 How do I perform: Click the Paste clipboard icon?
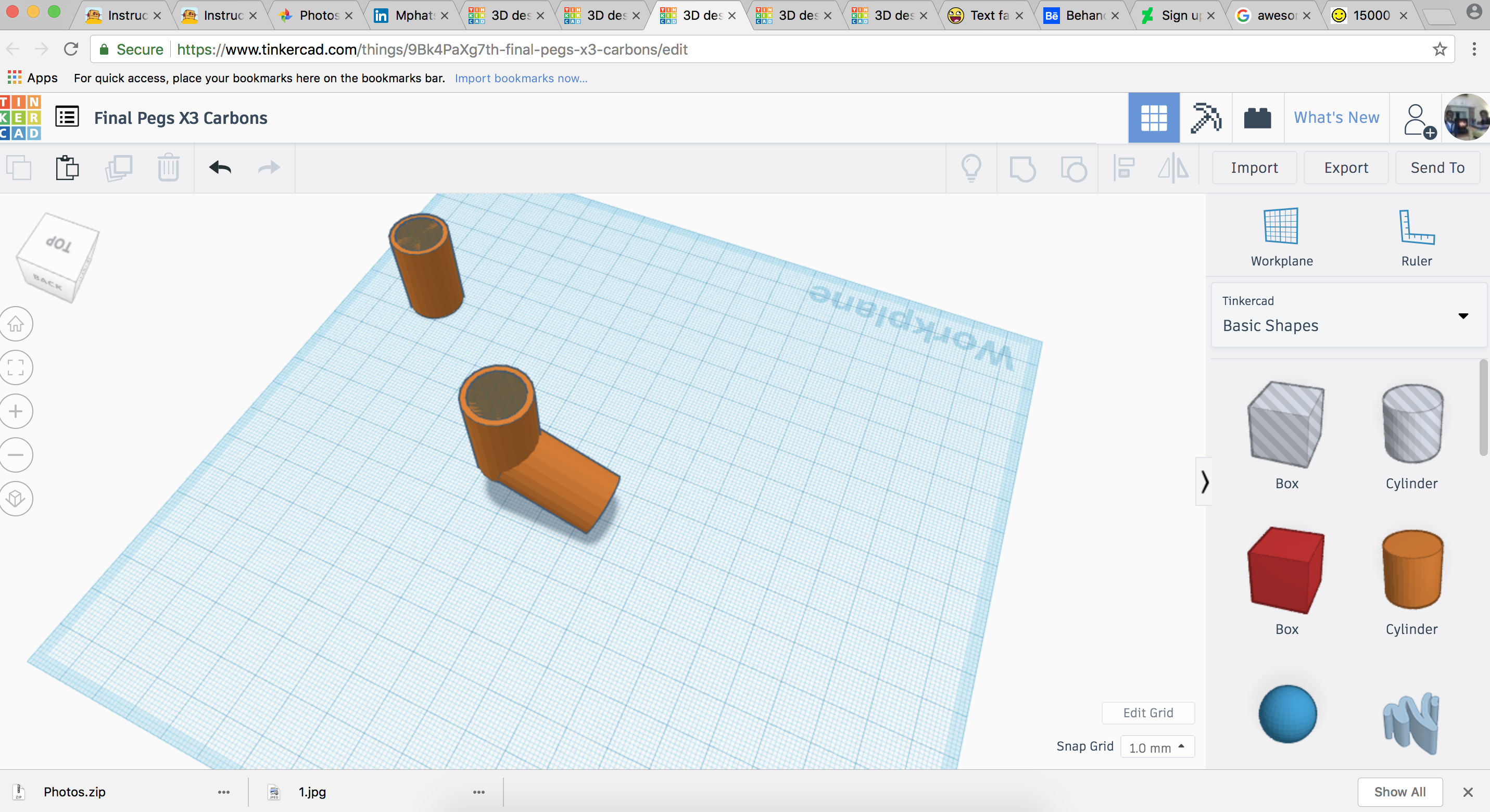[x=67, y=168]
